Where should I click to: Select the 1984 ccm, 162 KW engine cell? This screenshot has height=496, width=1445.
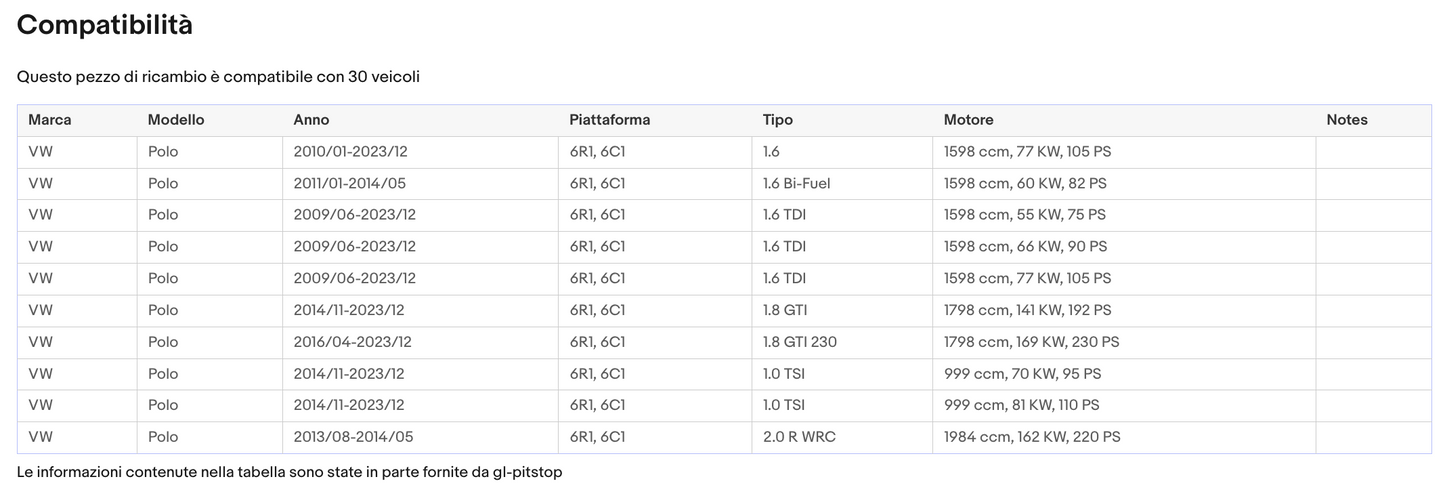1031,437
